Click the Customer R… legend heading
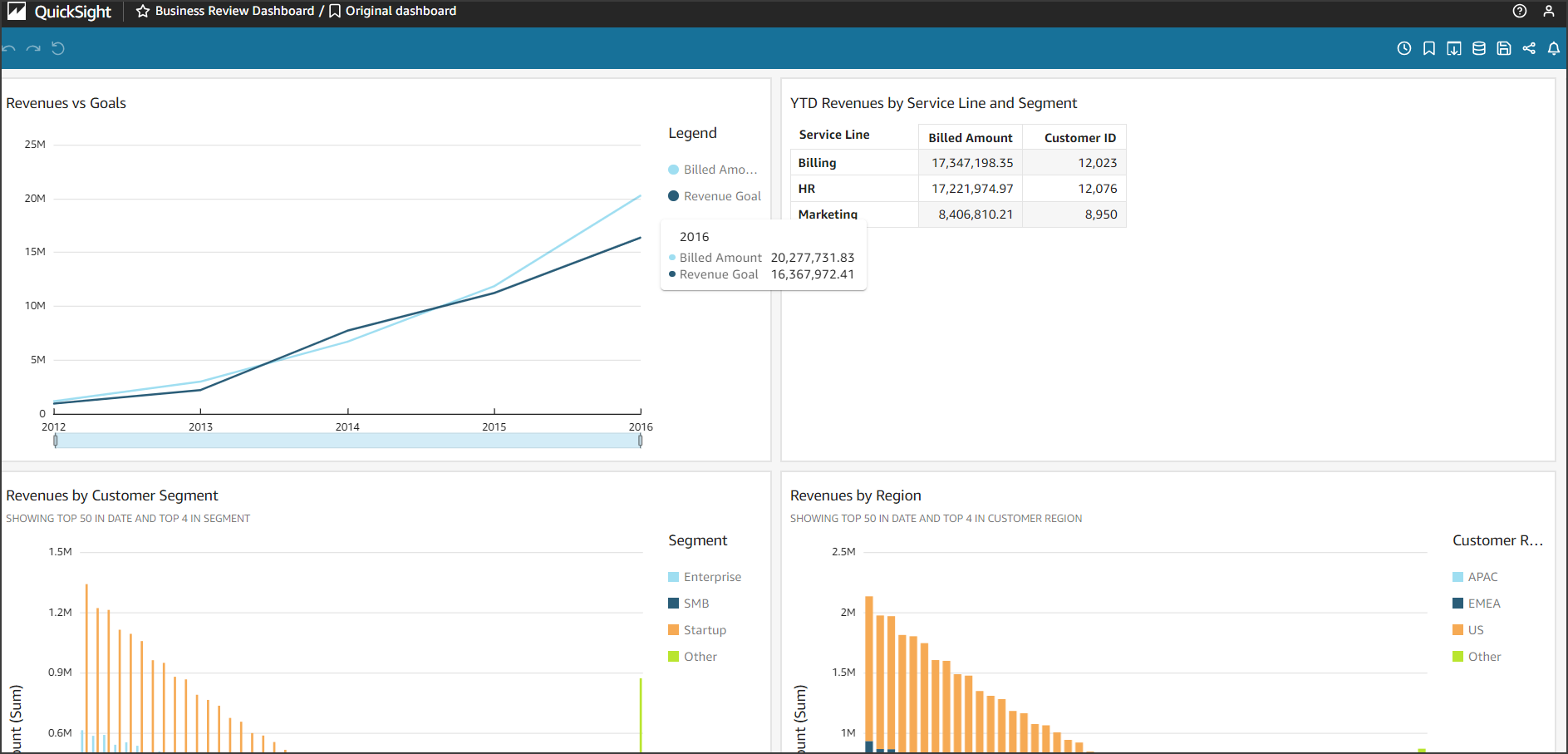The width and height of the screenshot is (1568, 754). (x=1497, y=540)
